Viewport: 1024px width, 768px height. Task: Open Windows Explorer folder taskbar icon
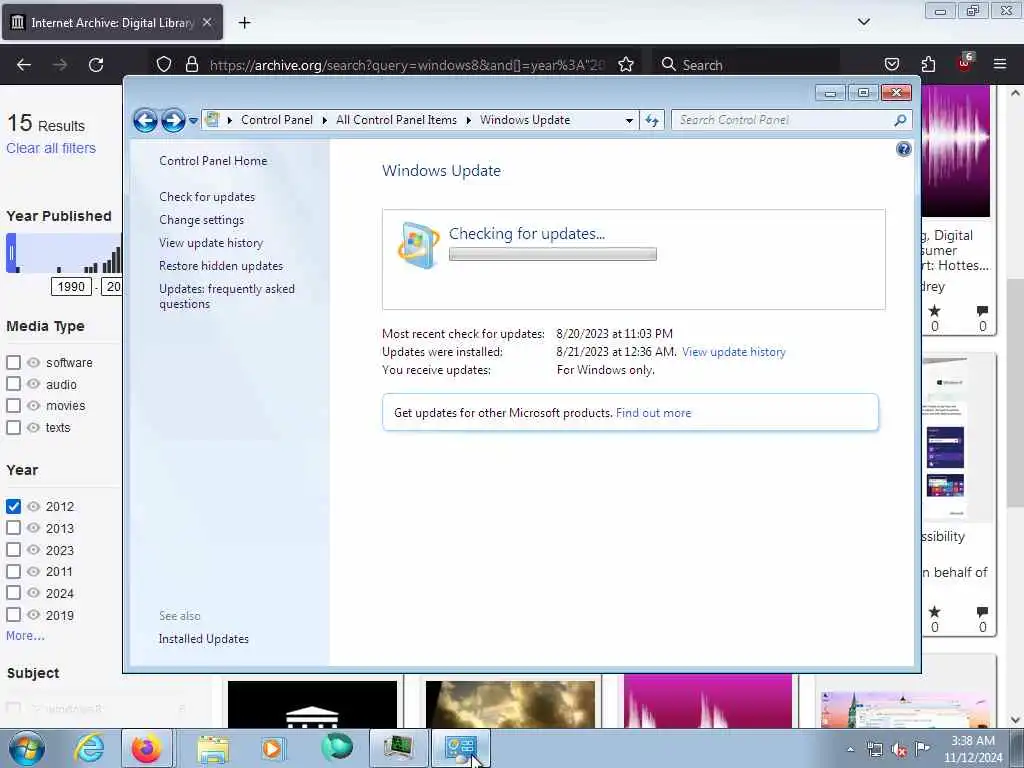[x=214, y=748]
